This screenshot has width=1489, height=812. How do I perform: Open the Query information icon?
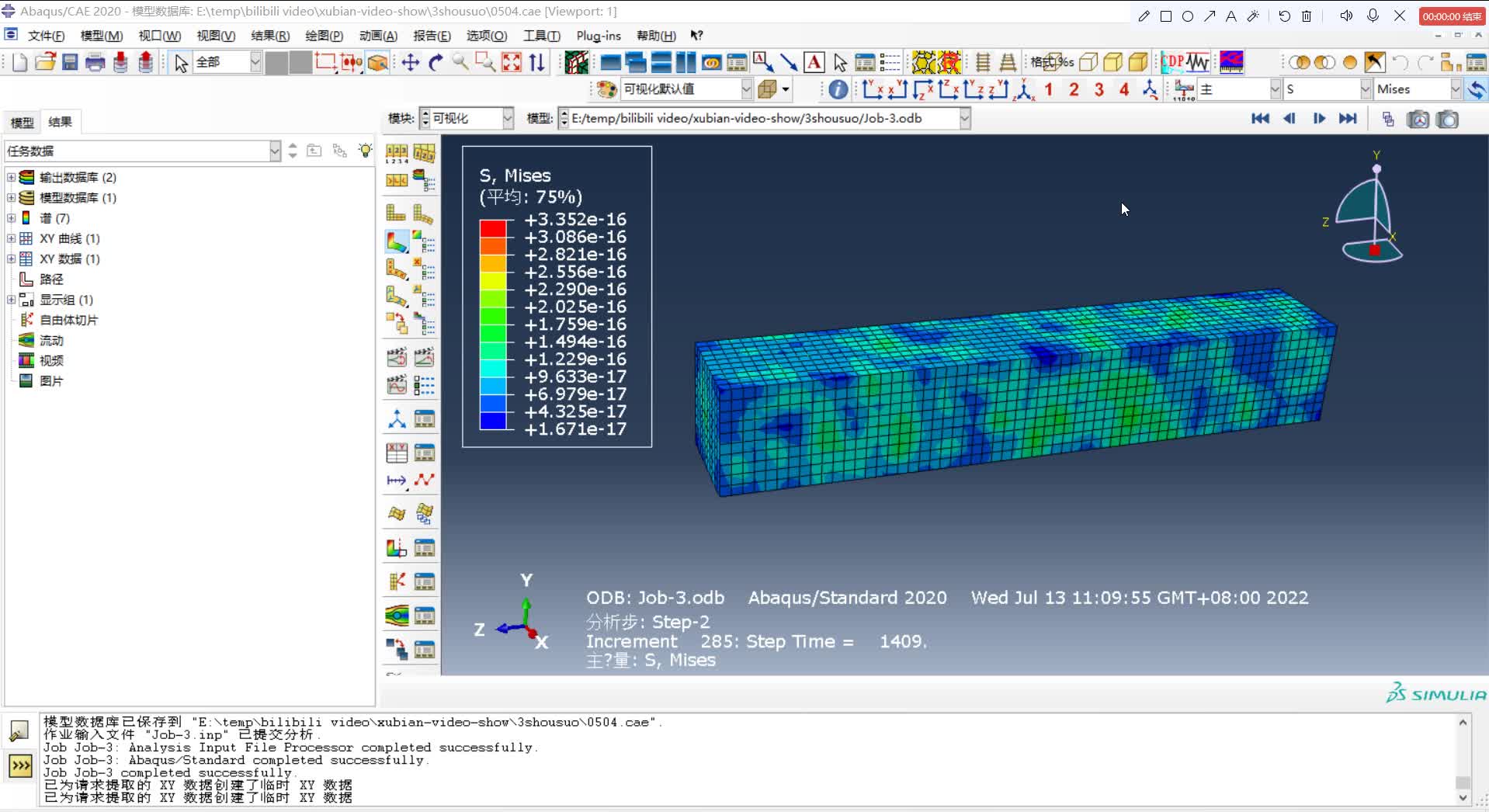coord(838,89)
